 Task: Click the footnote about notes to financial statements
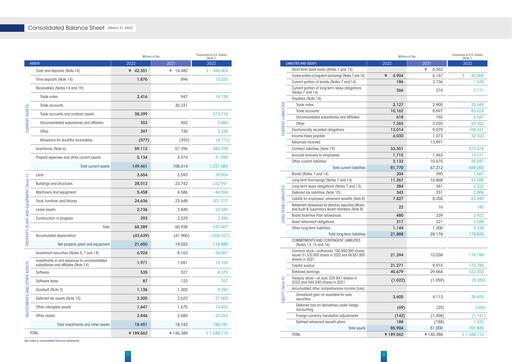(52, 341)
